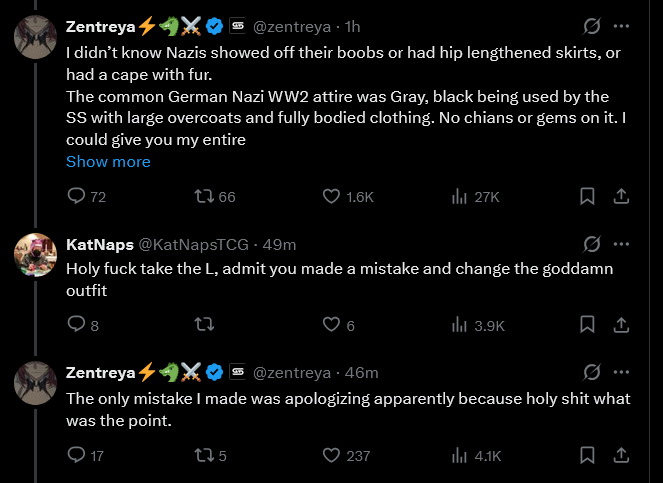Click verified badge on Zentreya's 46m tweet
This screenshot has width=663, height=483.
(214, 372)
